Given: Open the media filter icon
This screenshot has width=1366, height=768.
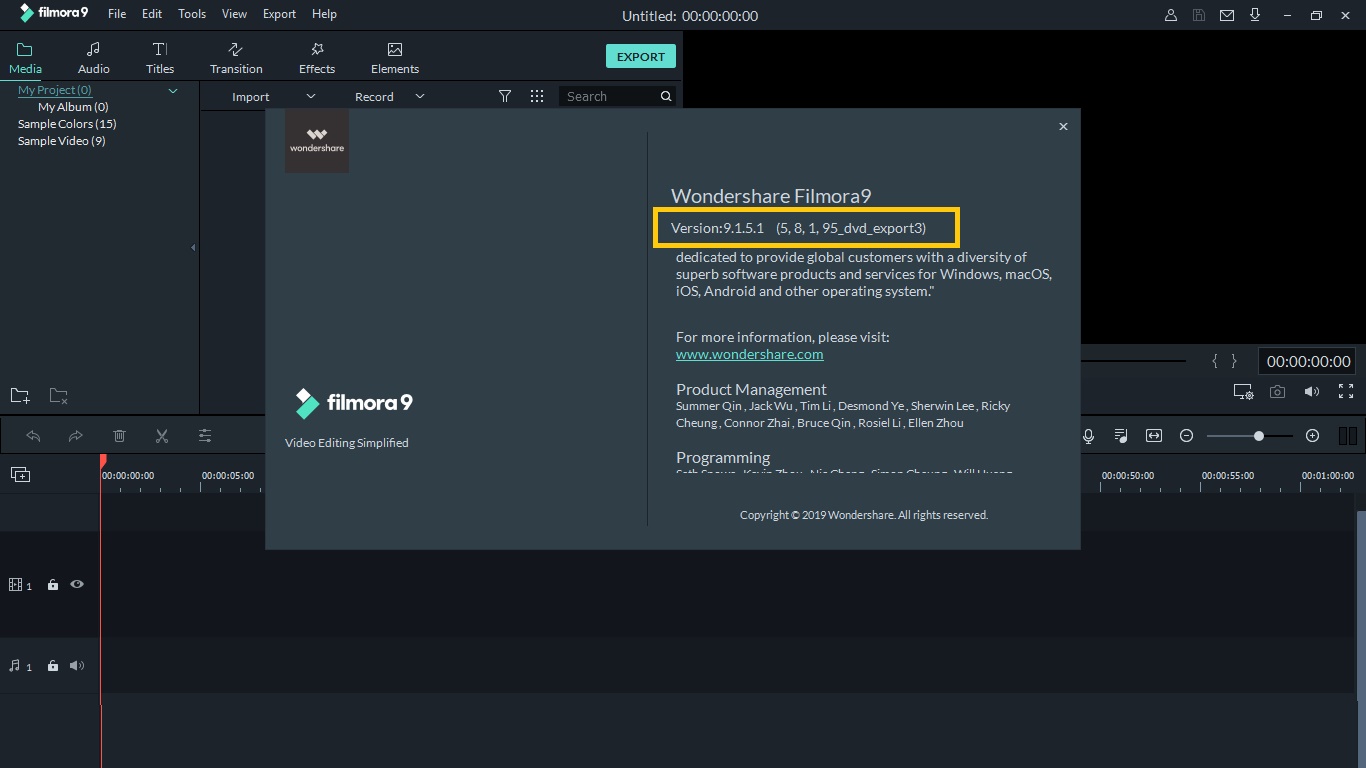Looking at the screenshot, I should point(505,96).
